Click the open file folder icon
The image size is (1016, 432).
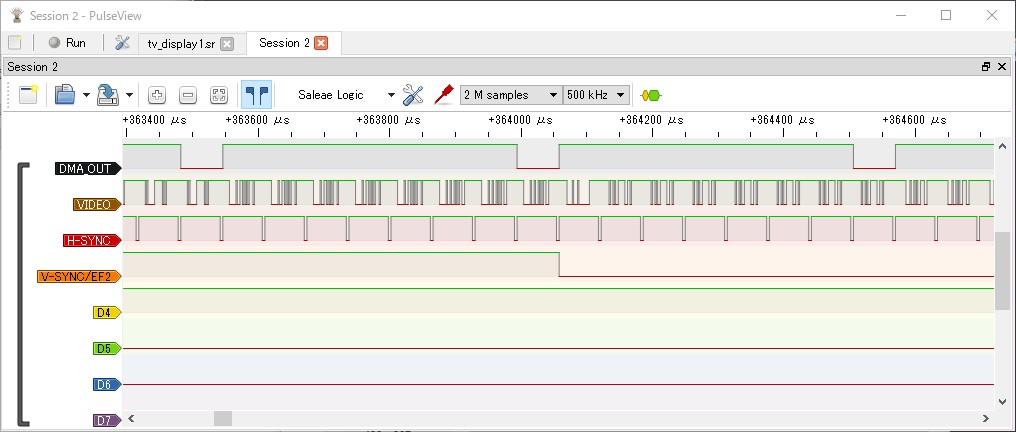click(64, 95)
